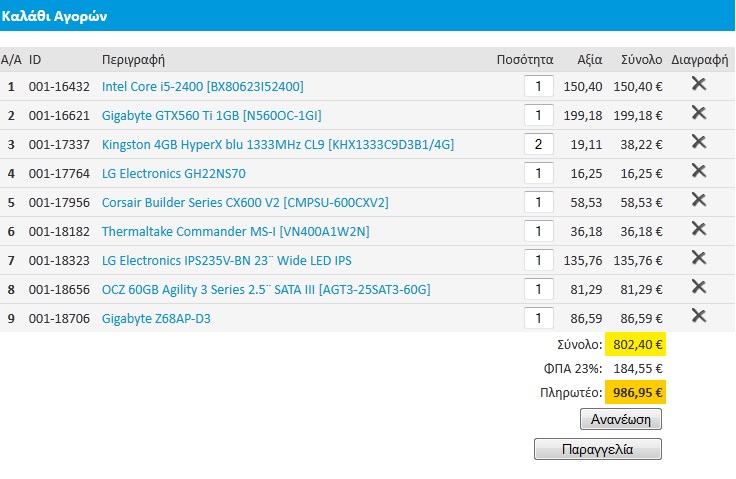Screen dimensions: 736x479
Task: Click the row total 38,22 €
Action: [x=641, y=145]
